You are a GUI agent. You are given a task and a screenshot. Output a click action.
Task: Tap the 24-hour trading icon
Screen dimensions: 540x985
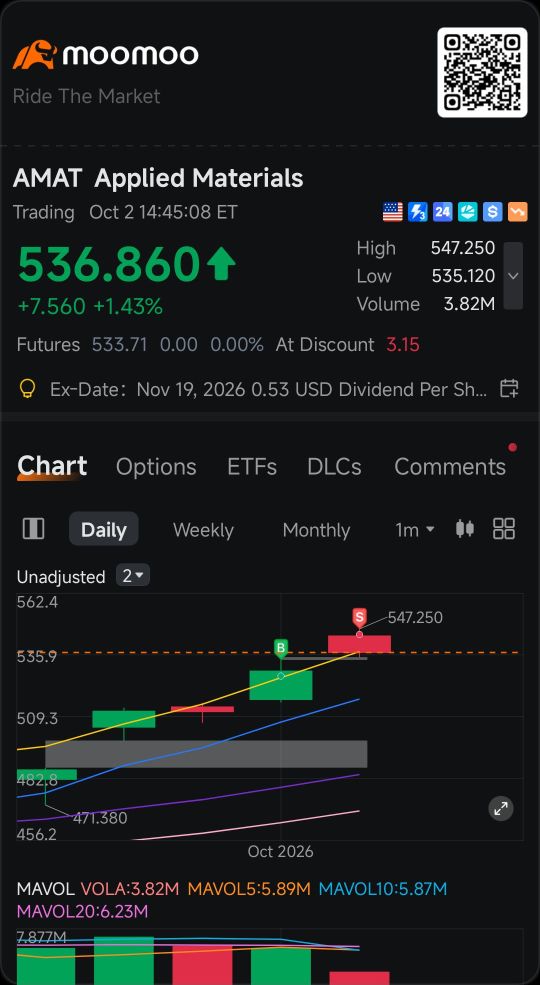point(443,212)
